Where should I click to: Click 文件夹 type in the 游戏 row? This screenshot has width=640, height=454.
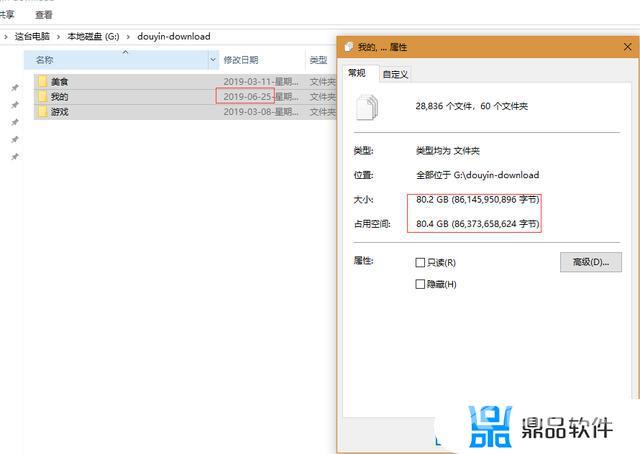tap(322, 112)
